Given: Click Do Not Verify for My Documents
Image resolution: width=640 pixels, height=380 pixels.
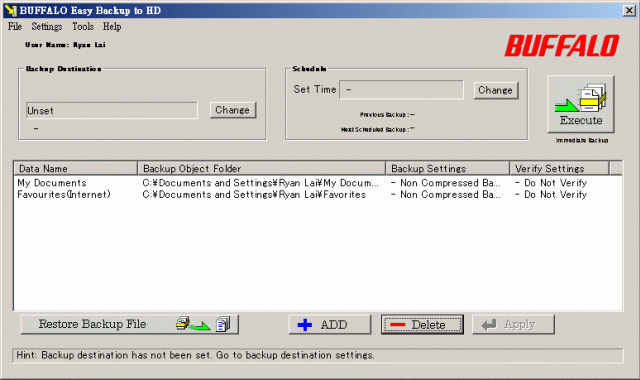Looking at the screenshot, I should [551, 183].
